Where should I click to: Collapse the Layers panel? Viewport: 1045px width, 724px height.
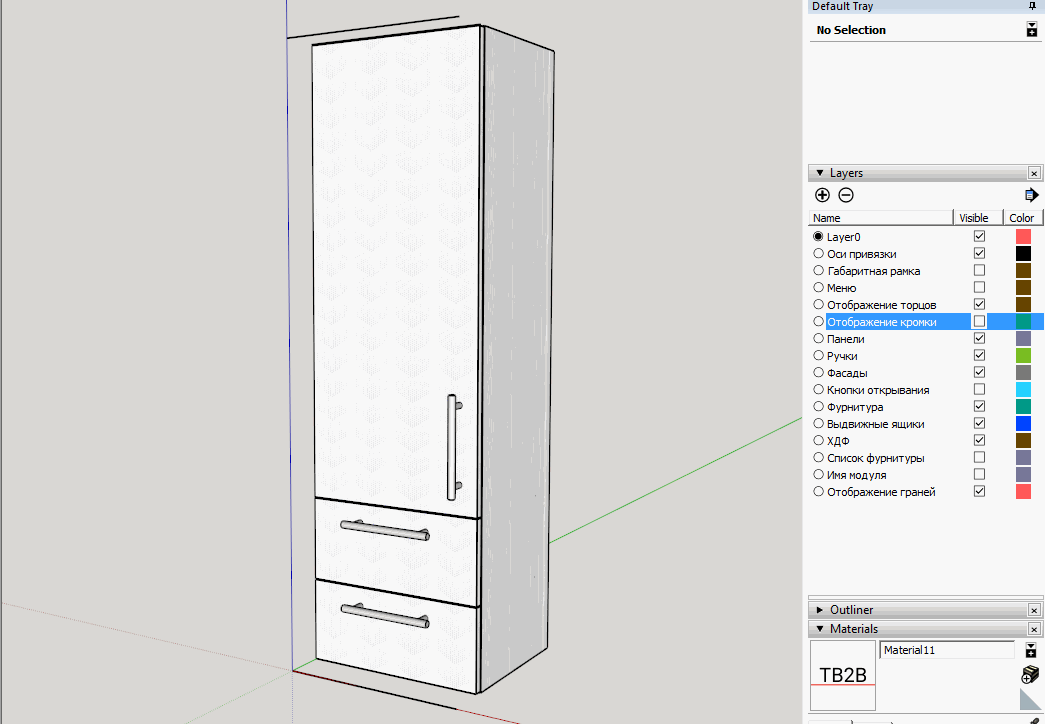click(x=820, y=173)
